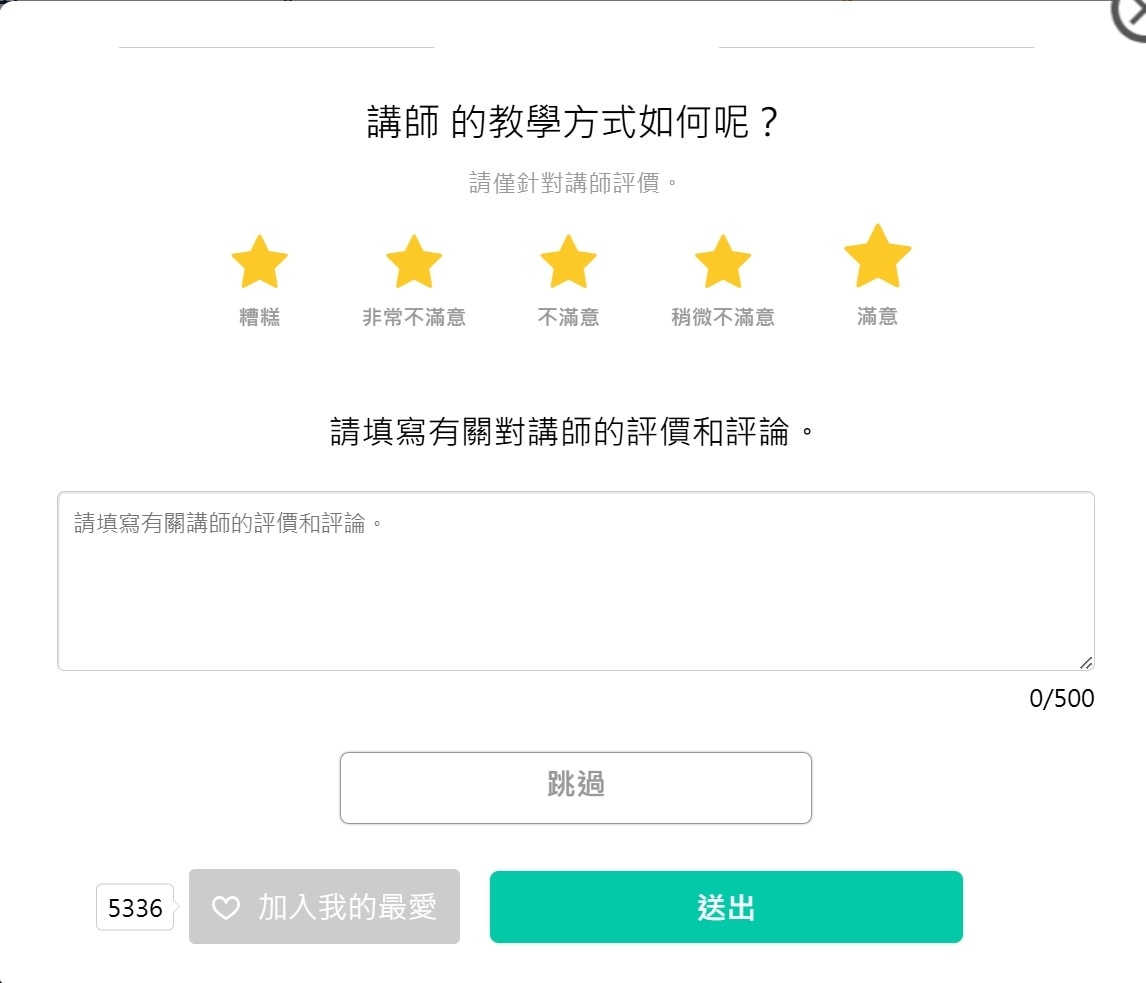
Task: Rate one star labeled 糟糕
Action: (x=259, y=262)
